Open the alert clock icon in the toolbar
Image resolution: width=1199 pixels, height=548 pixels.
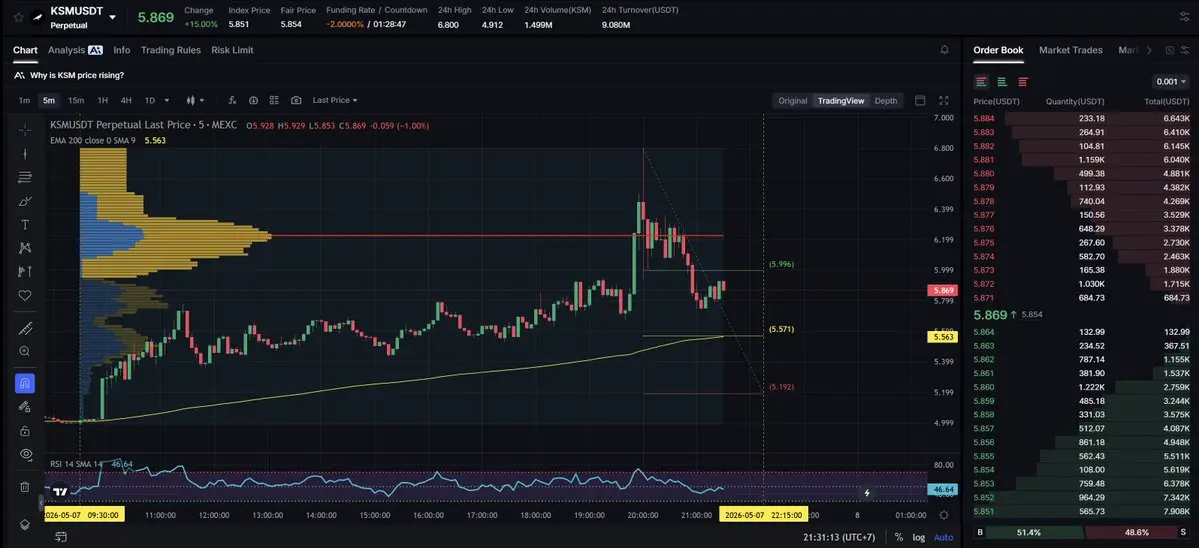click(x=253, y=100)
